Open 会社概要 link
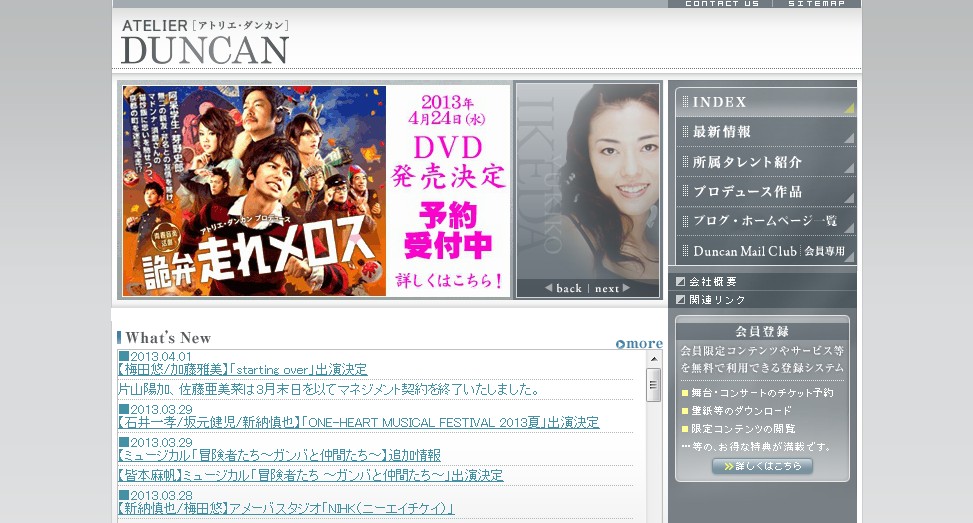 (712, 282)
